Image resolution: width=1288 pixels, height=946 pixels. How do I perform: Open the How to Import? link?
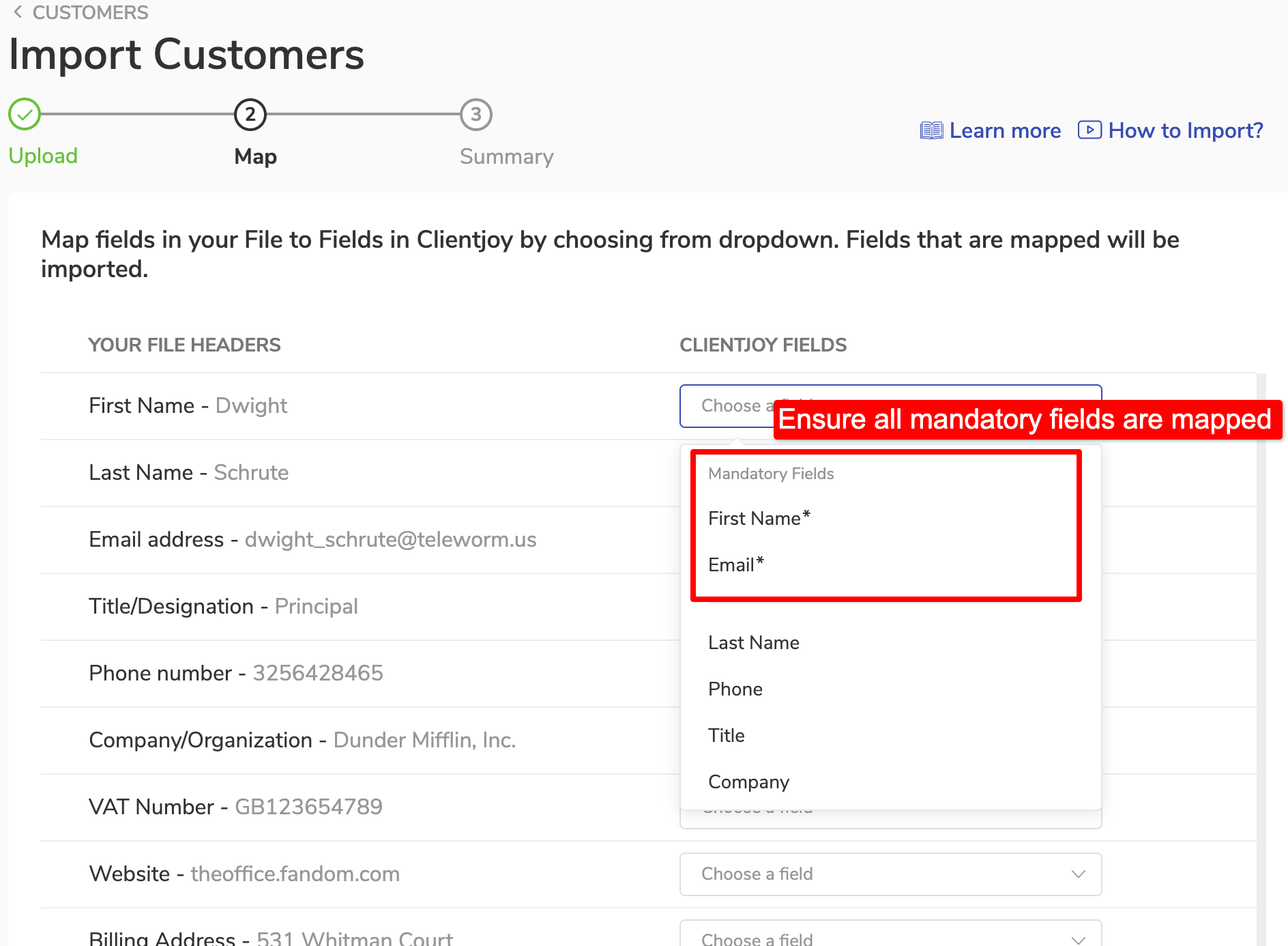pos(1186,130)
